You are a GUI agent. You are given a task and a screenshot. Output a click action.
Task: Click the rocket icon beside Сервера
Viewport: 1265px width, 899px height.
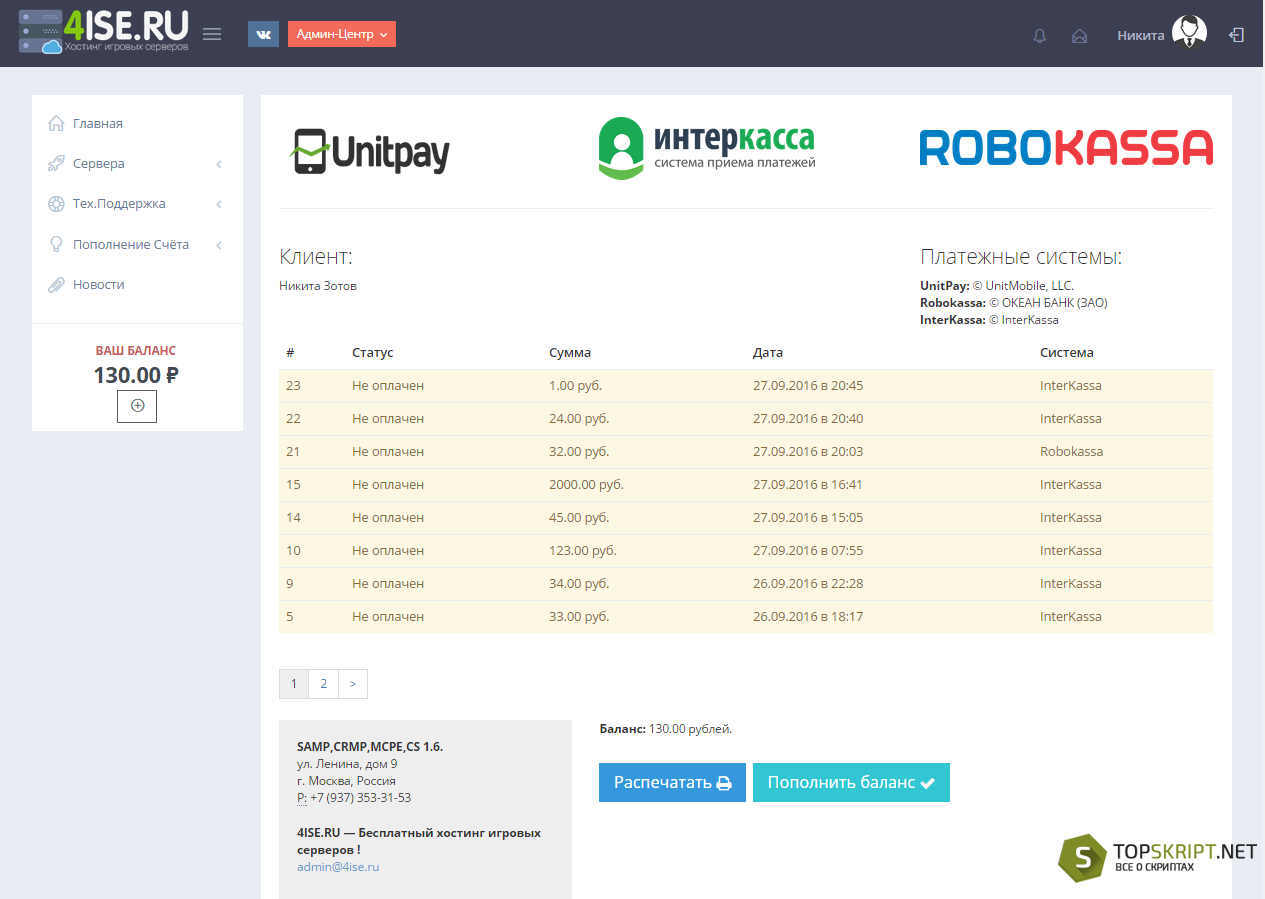(x=56, y=163)
